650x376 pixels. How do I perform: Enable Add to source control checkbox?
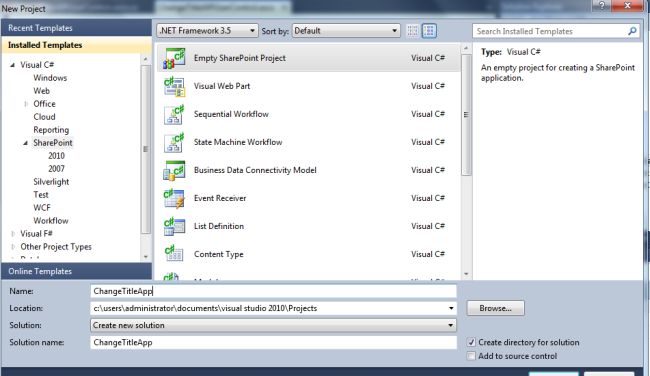point(471,356)
